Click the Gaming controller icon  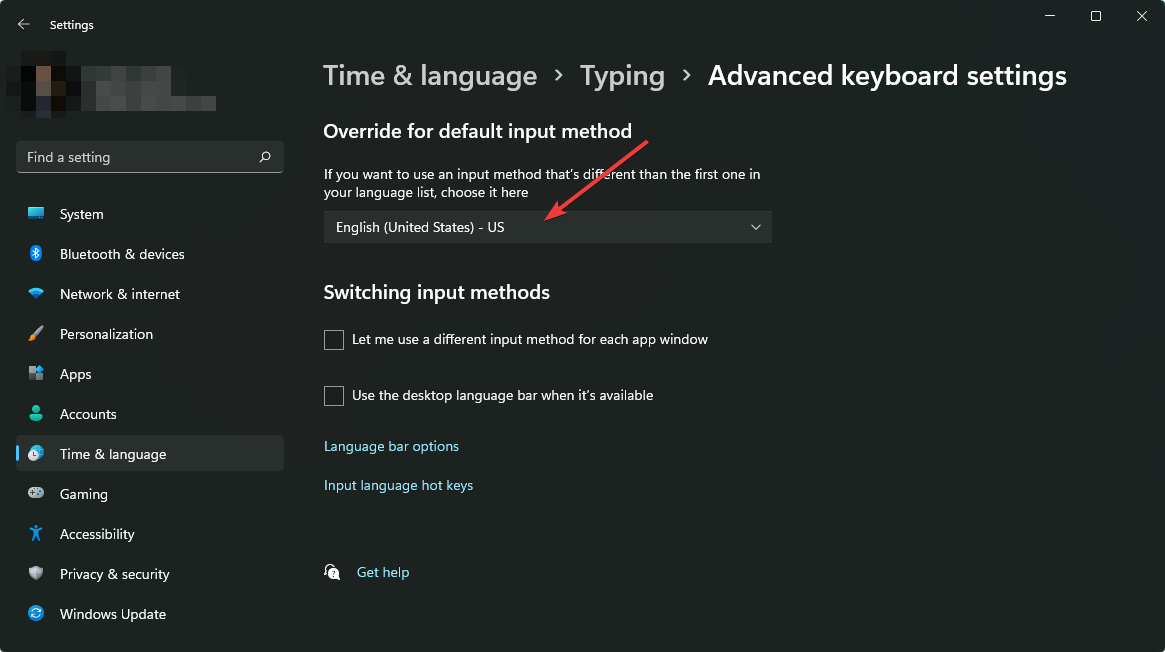pos(36,493)
